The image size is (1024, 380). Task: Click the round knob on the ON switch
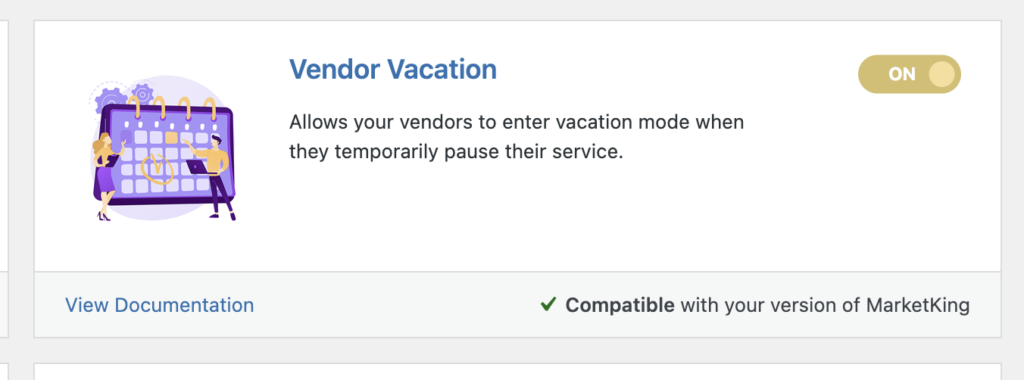pos(941,74)
